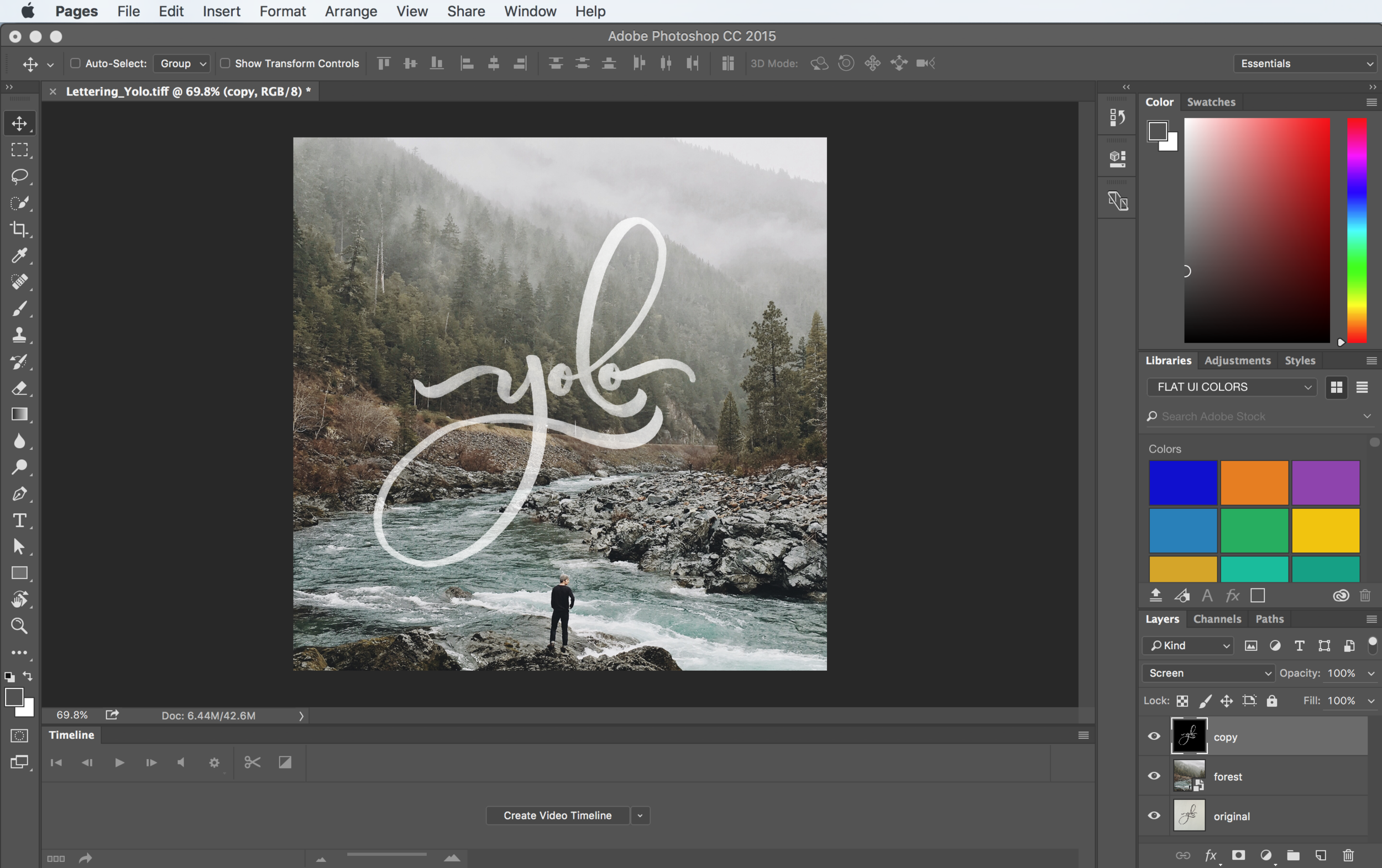The height and width of the screenshot is (868, 1382).
Task: Pick the orange swatch in Colors library
Action: (1254, 482)
